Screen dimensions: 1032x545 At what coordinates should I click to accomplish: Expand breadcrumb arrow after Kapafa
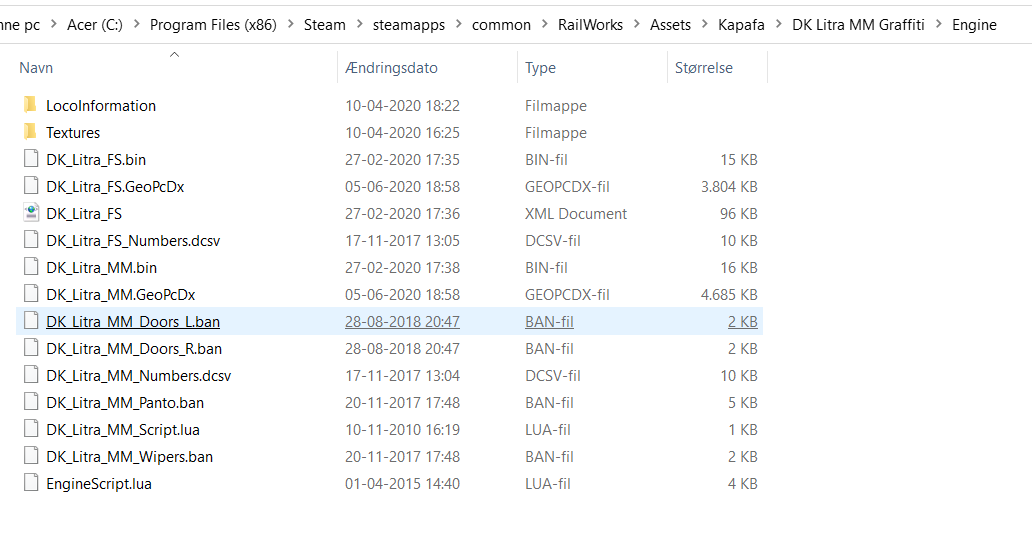click(x=778, y=25)
